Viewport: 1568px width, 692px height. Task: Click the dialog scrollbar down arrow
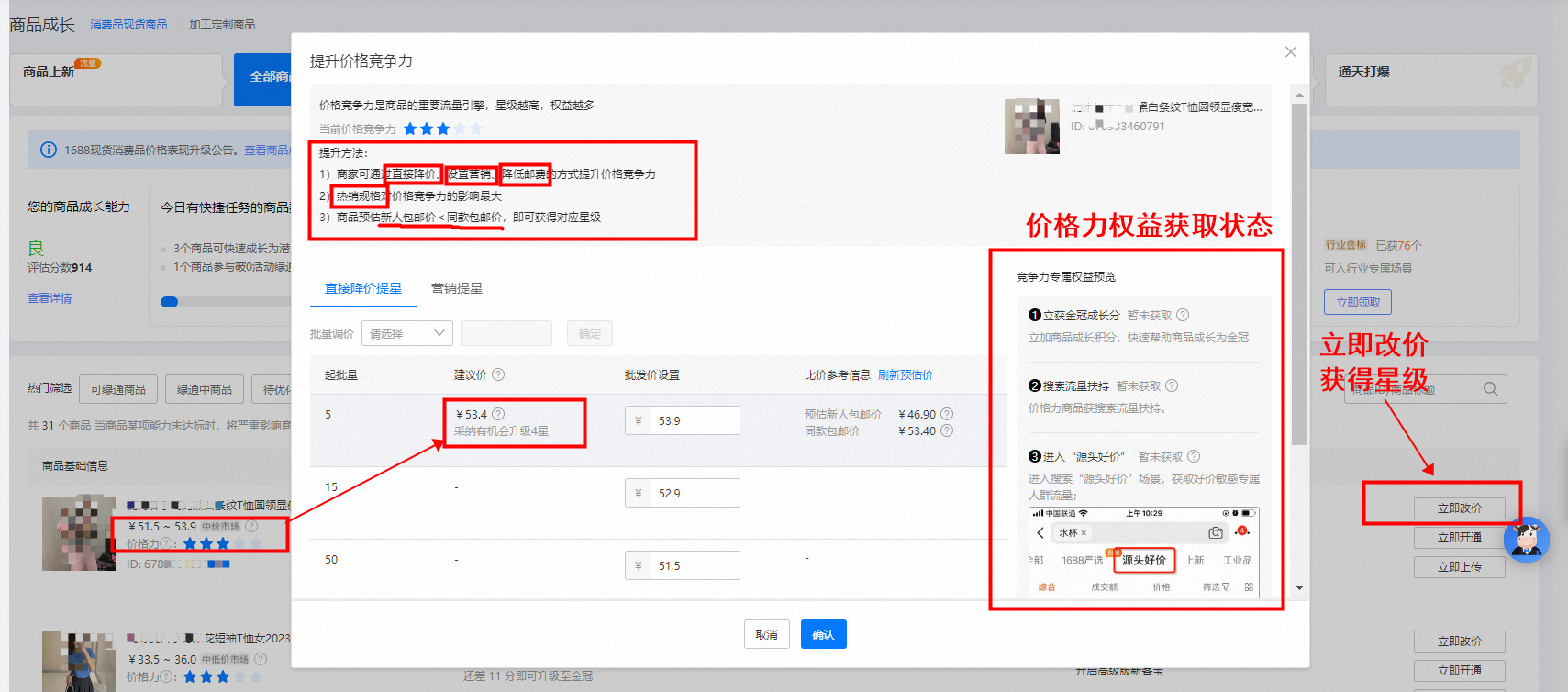1299,587
